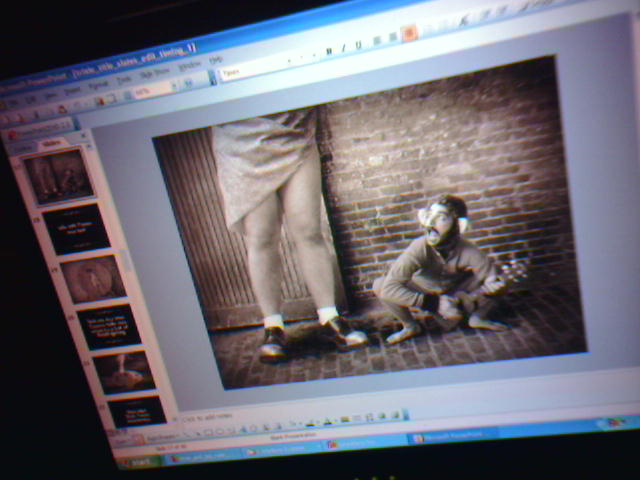Screen dimensions: 640x480
Task: Toggle Underline text formatting
Action: (357, 44)
